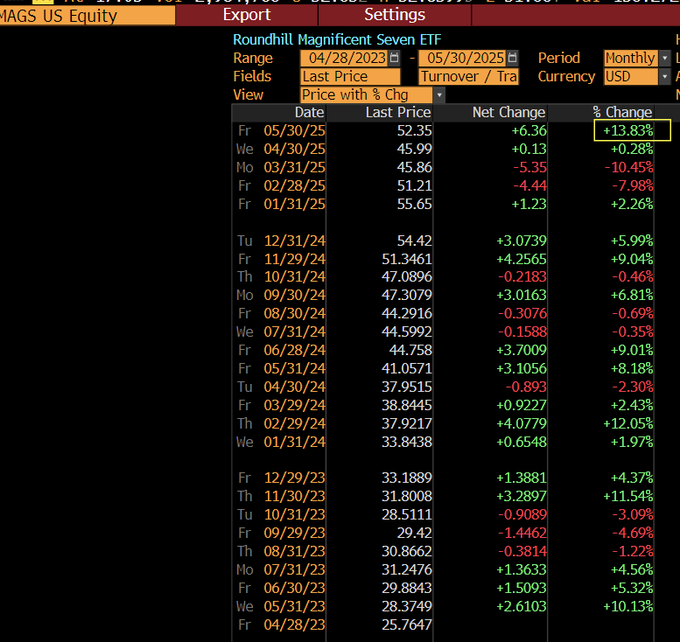The height and width of the screenshot is (642, 680).
Task: Edit the range start date 04/28/2023
Action: click(x=344, y=58)
